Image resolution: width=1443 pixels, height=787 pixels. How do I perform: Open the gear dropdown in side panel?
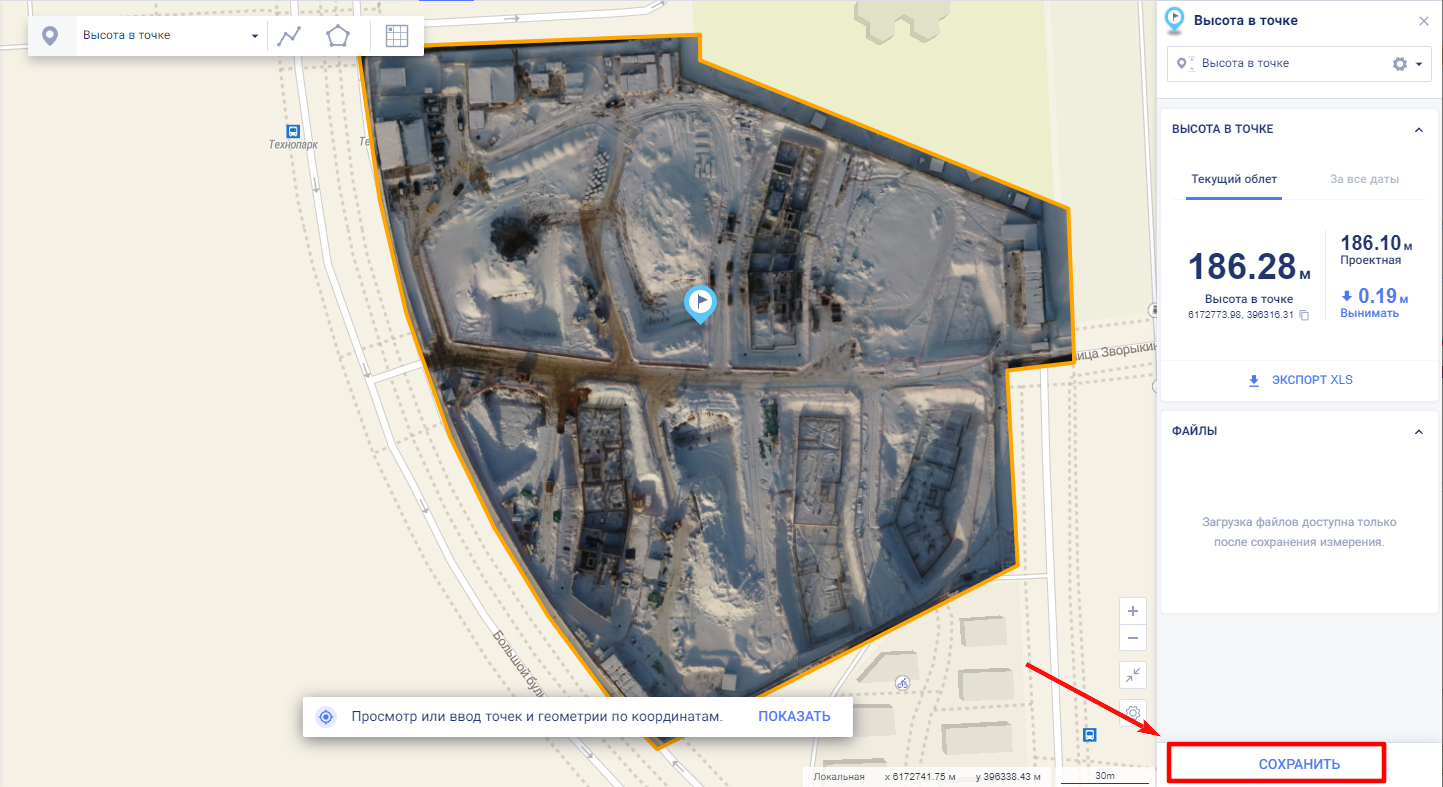pos(1408,64)
